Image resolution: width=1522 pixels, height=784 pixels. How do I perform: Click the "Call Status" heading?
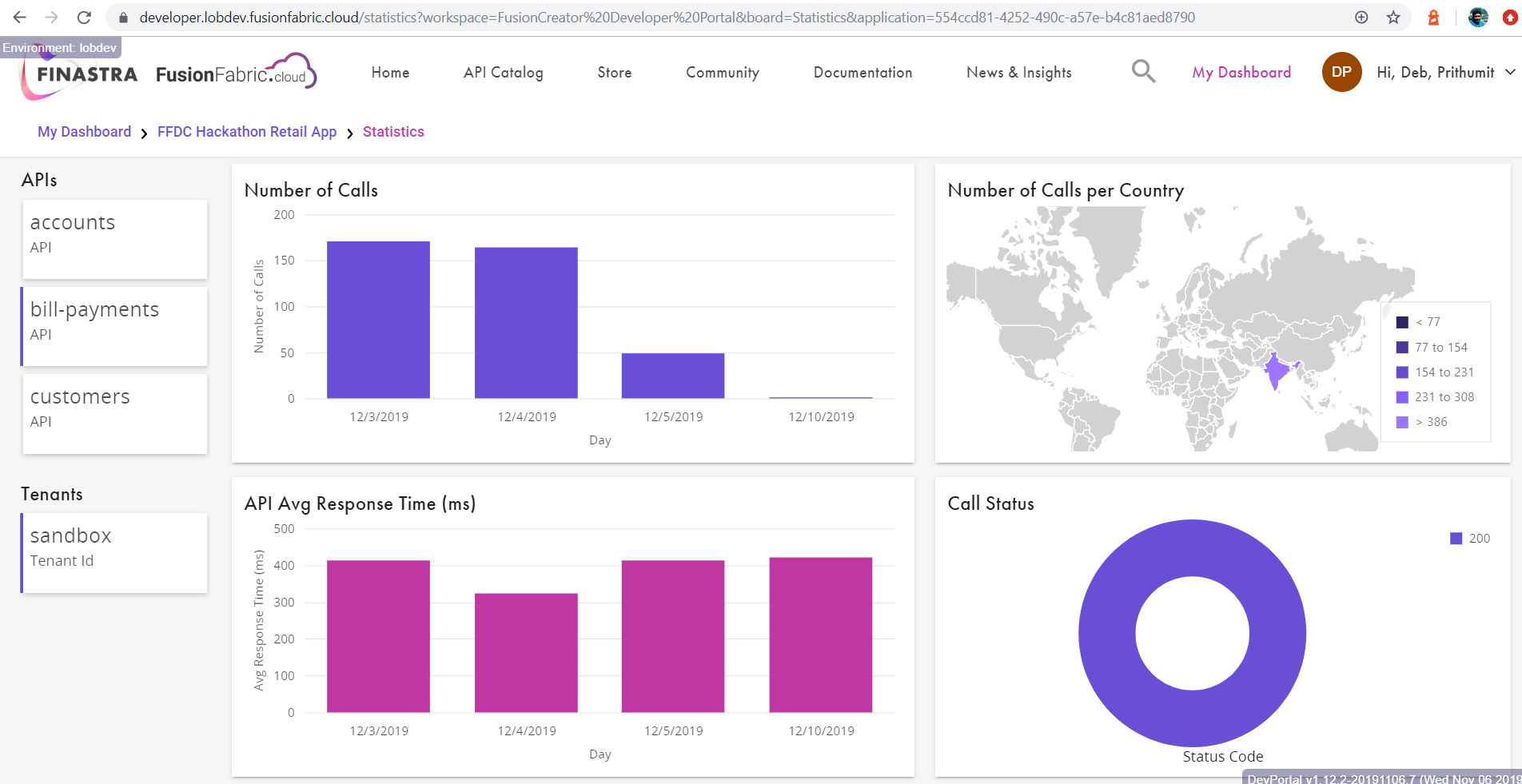point(990,503)
